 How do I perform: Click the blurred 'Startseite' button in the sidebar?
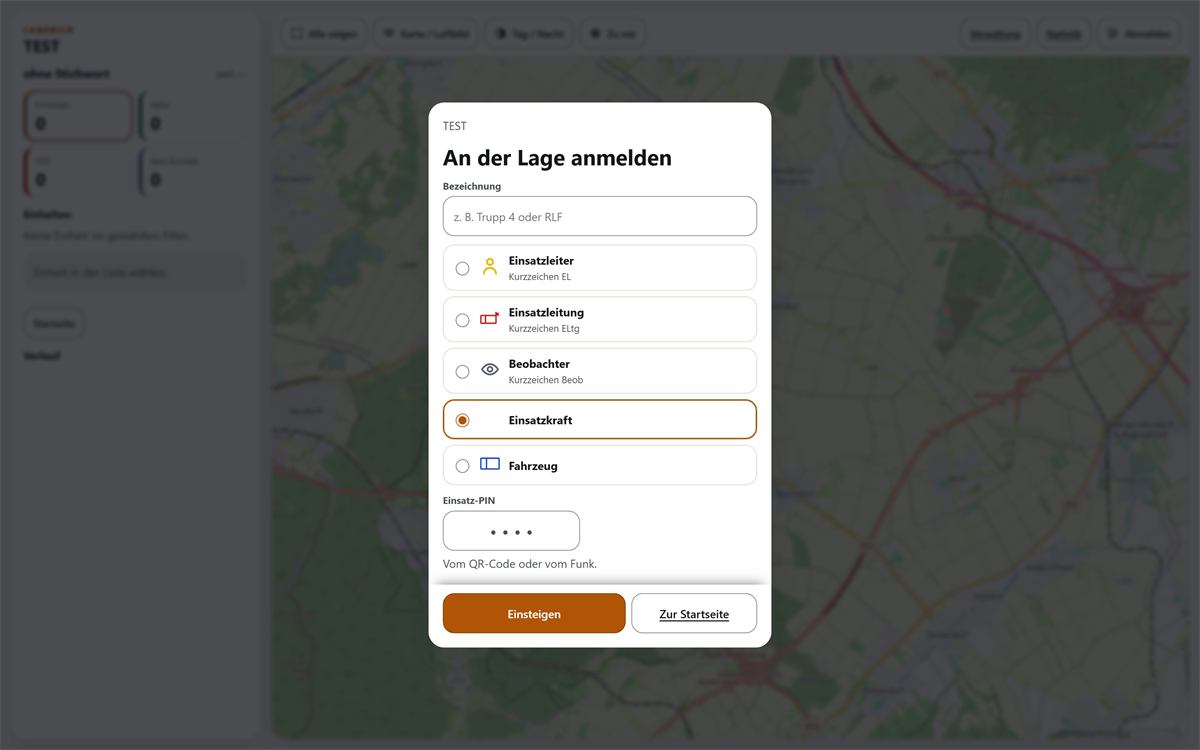(54, 323)
